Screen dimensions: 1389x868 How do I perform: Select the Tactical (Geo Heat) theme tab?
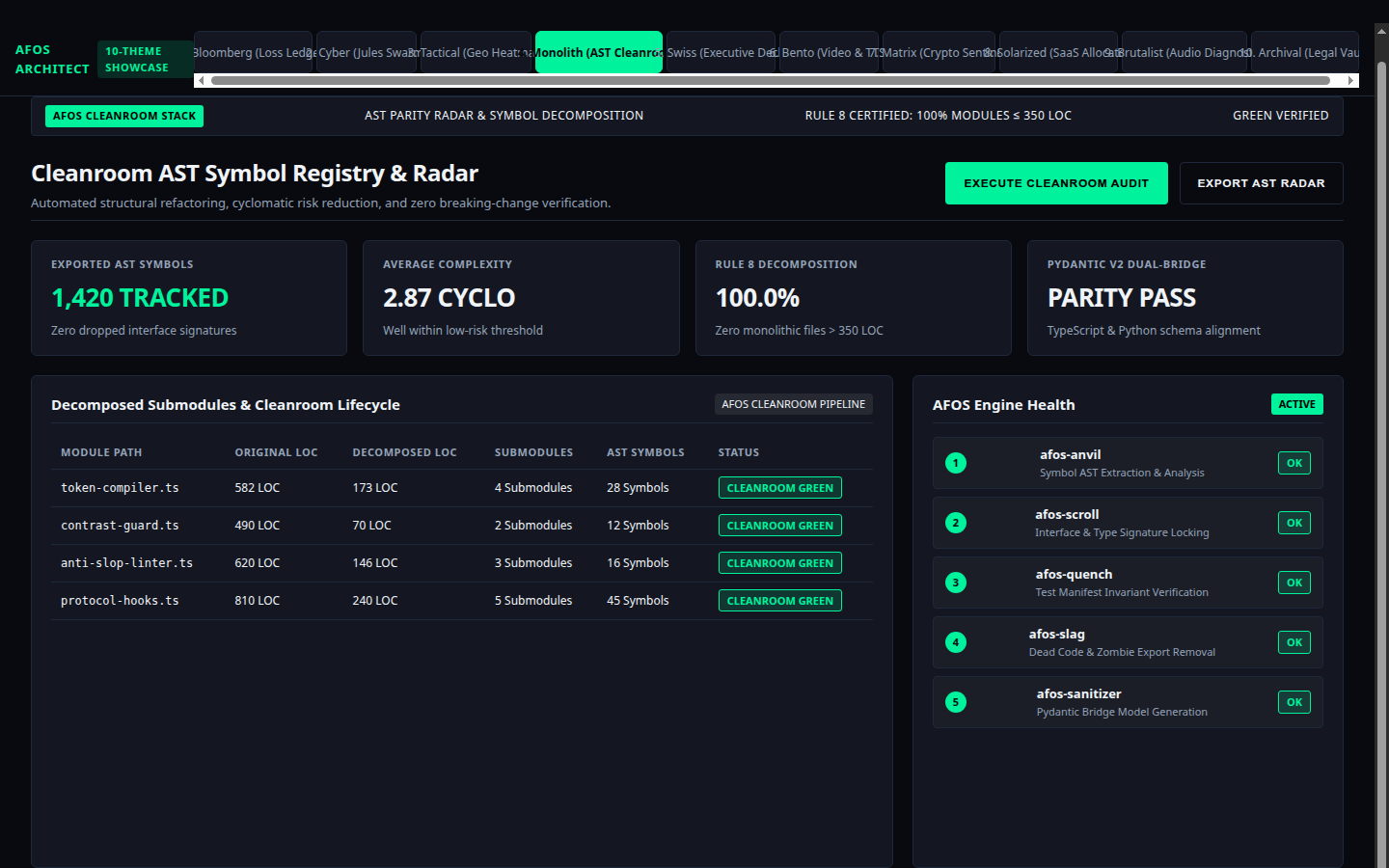(x=476, y=52)
